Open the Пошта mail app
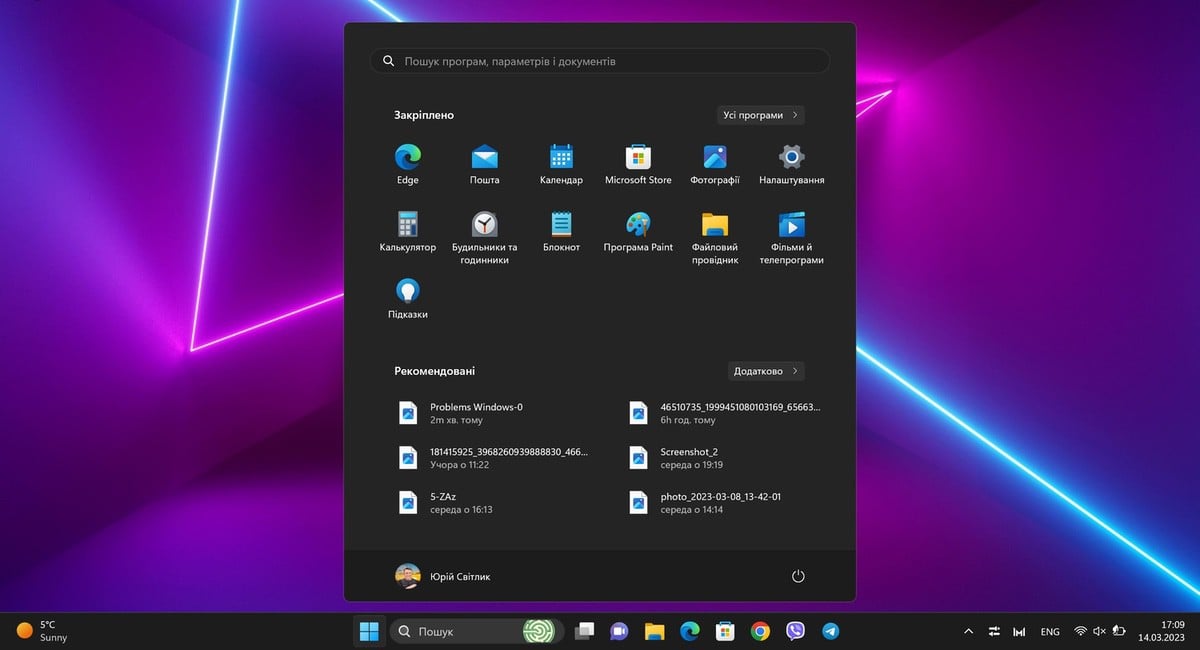Viewport: 1200px width, 650px height. point(485,164)
